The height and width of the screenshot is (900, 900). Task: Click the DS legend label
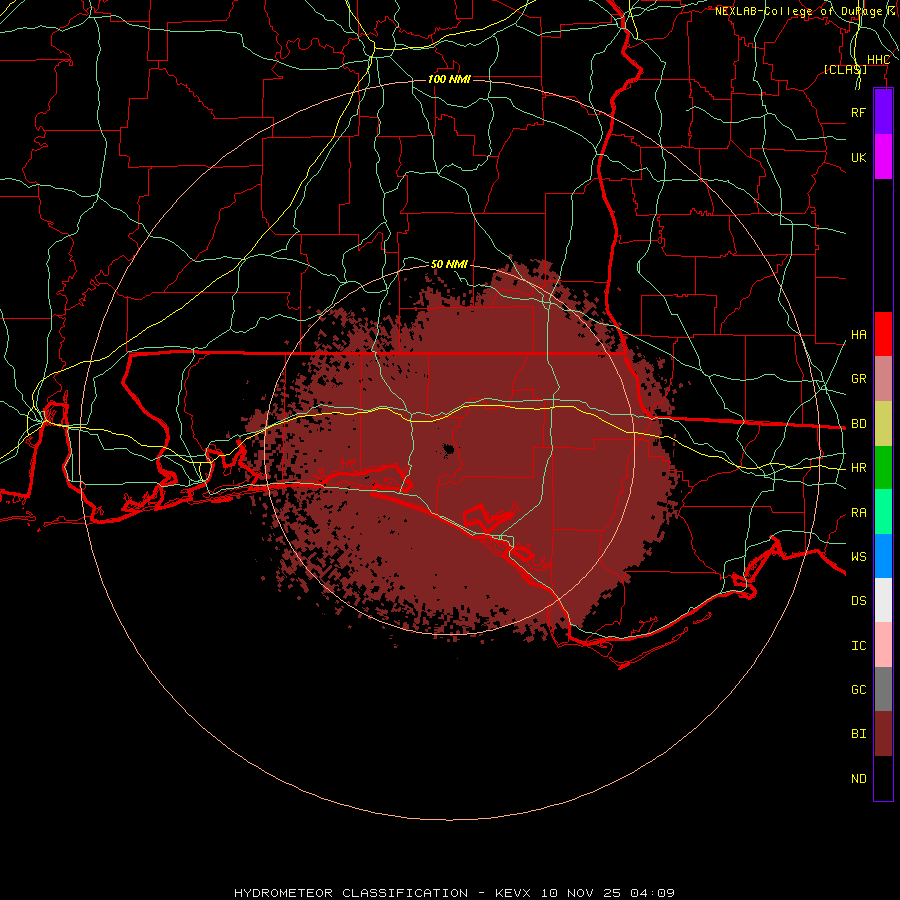[x=859, y=601]
